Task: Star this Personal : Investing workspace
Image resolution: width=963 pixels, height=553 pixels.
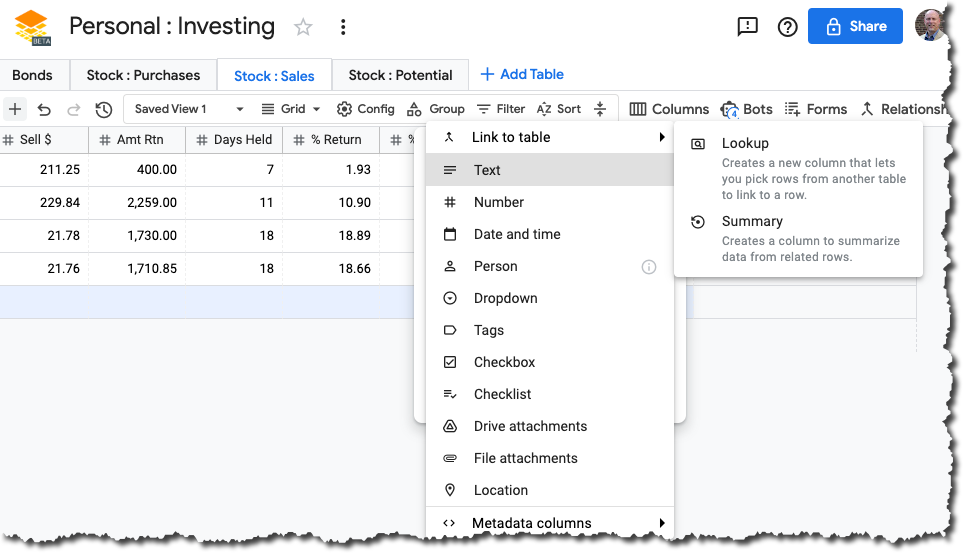Action: pos(303,27)
